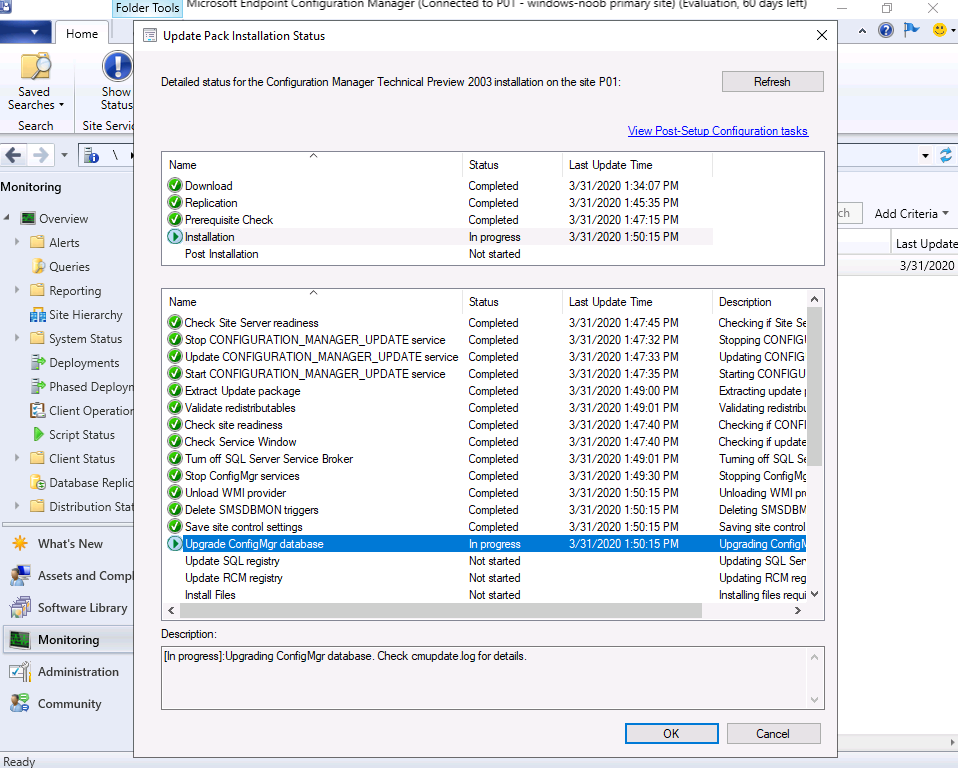The height and width of the screenshot is (768, 958).
Task: Select the Upgrade ConfigMgr database row
Action: [486, 544]
